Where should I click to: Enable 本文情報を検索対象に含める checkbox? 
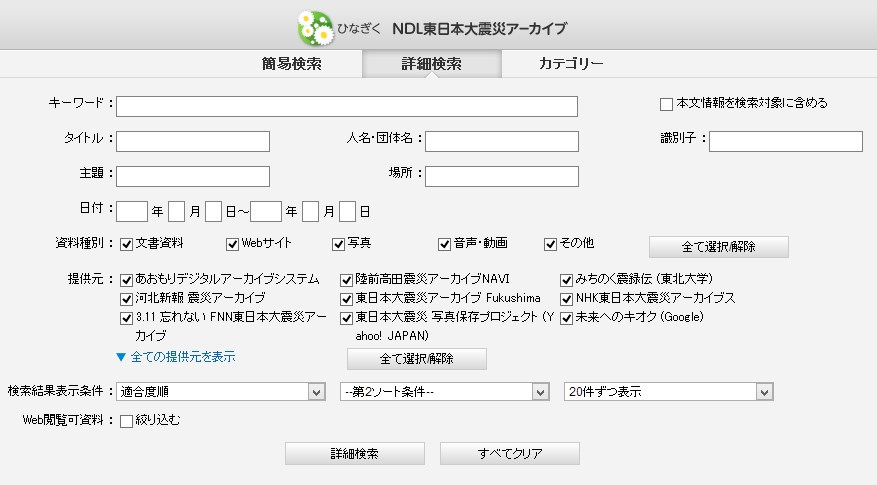click(x=666, y=104)
